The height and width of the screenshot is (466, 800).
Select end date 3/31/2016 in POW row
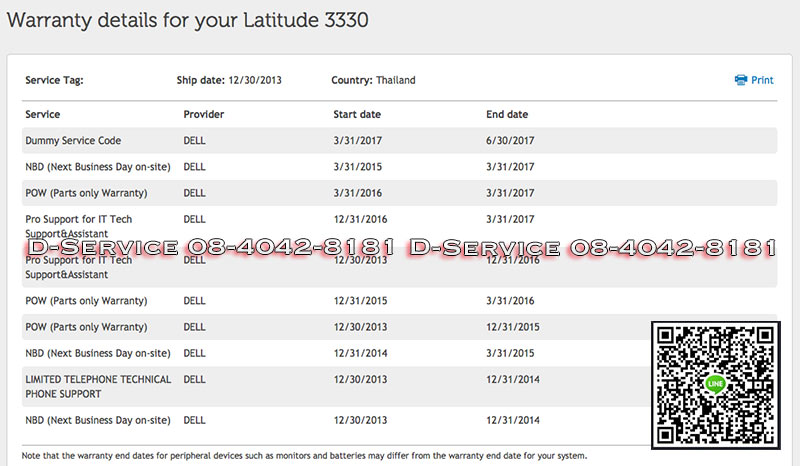[510, 301]
